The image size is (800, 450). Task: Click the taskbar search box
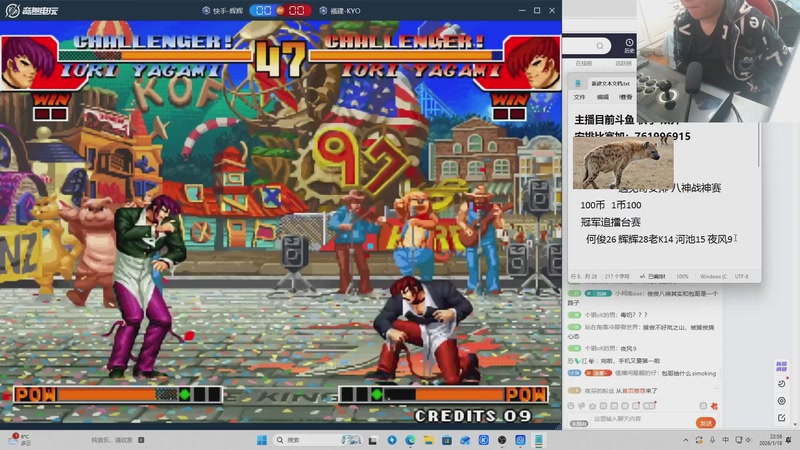click(317, 440)
